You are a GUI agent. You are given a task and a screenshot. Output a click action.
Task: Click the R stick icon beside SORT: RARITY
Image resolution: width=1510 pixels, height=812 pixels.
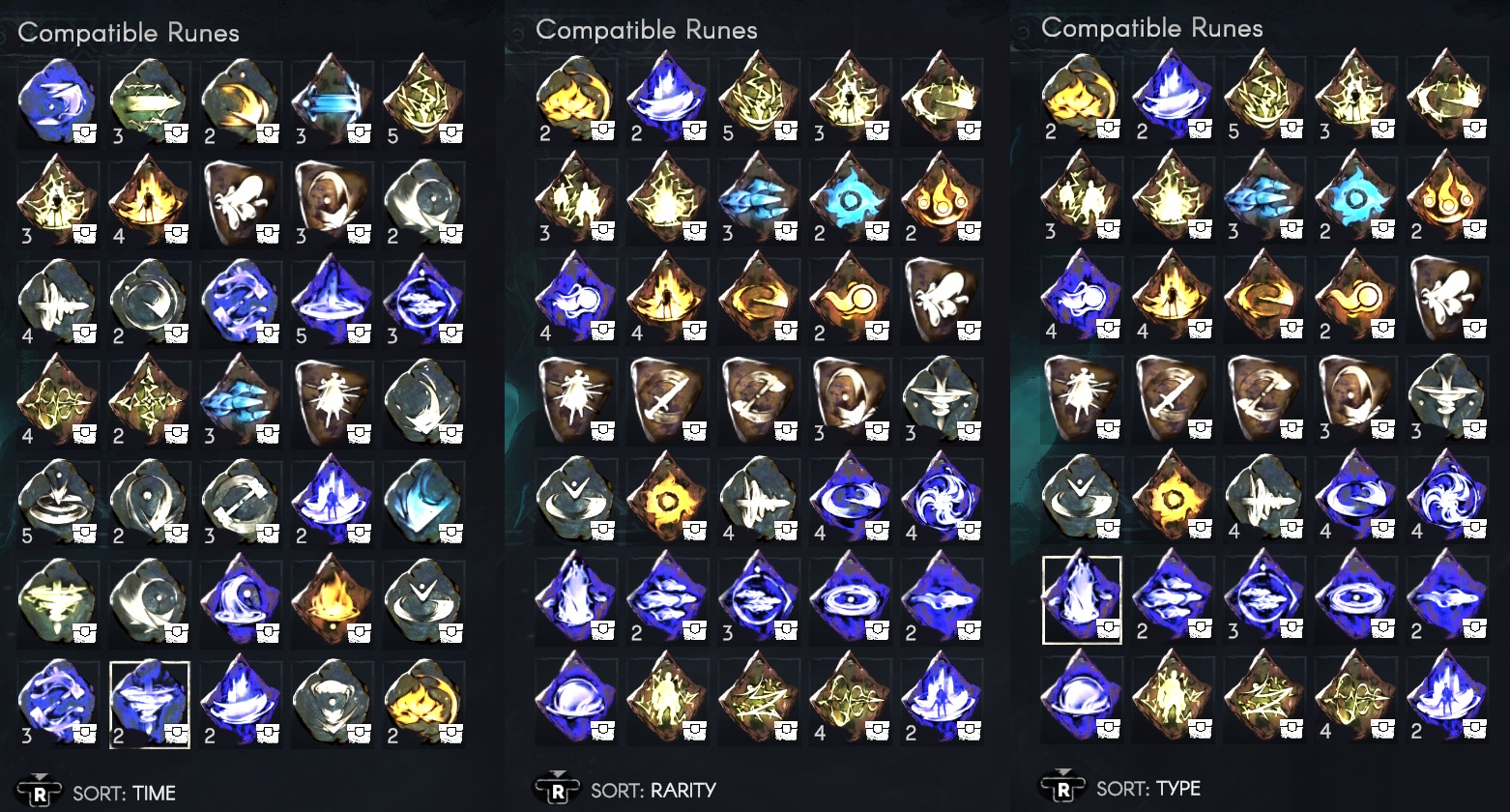point(558,789)
